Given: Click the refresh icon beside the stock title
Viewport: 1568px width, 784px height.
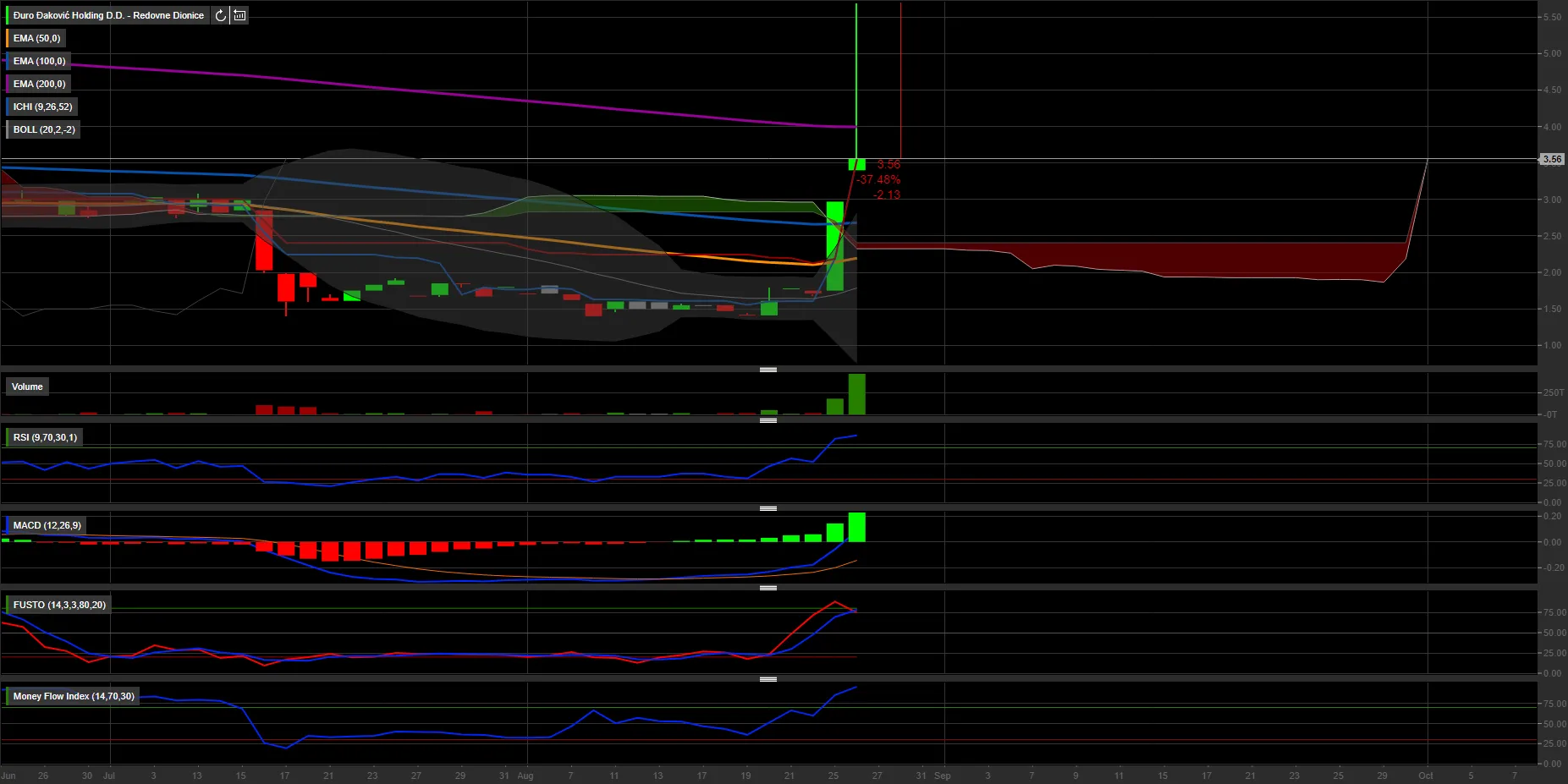Looking at the screenshot, I should pos(220,15).
